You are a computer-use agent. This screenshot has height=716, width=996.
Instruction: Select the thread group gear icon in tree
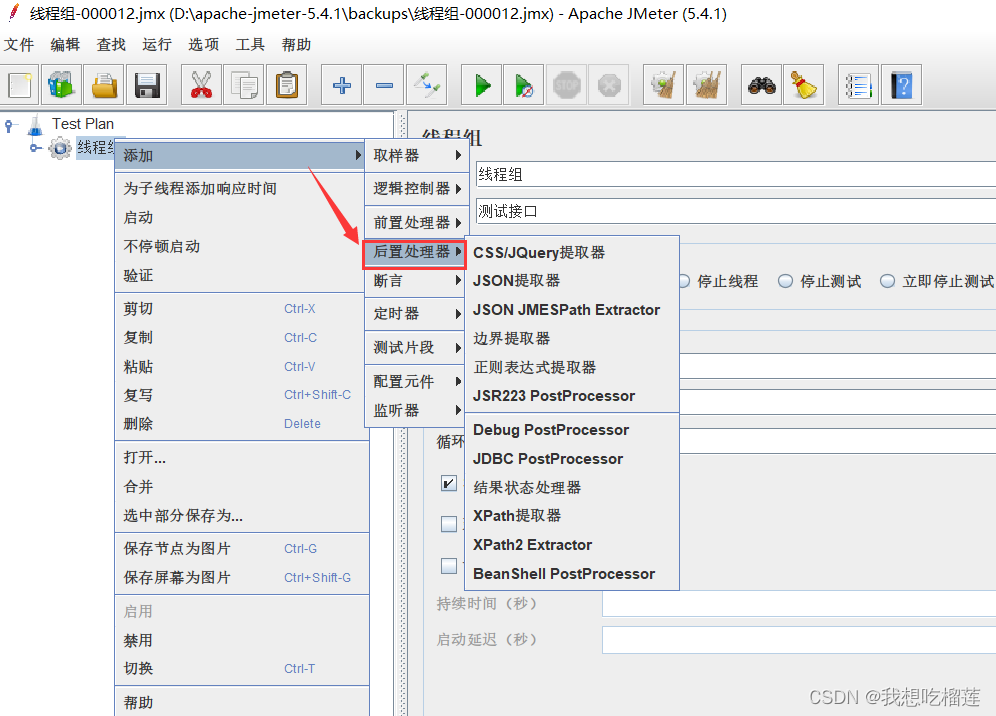[60, 148]
